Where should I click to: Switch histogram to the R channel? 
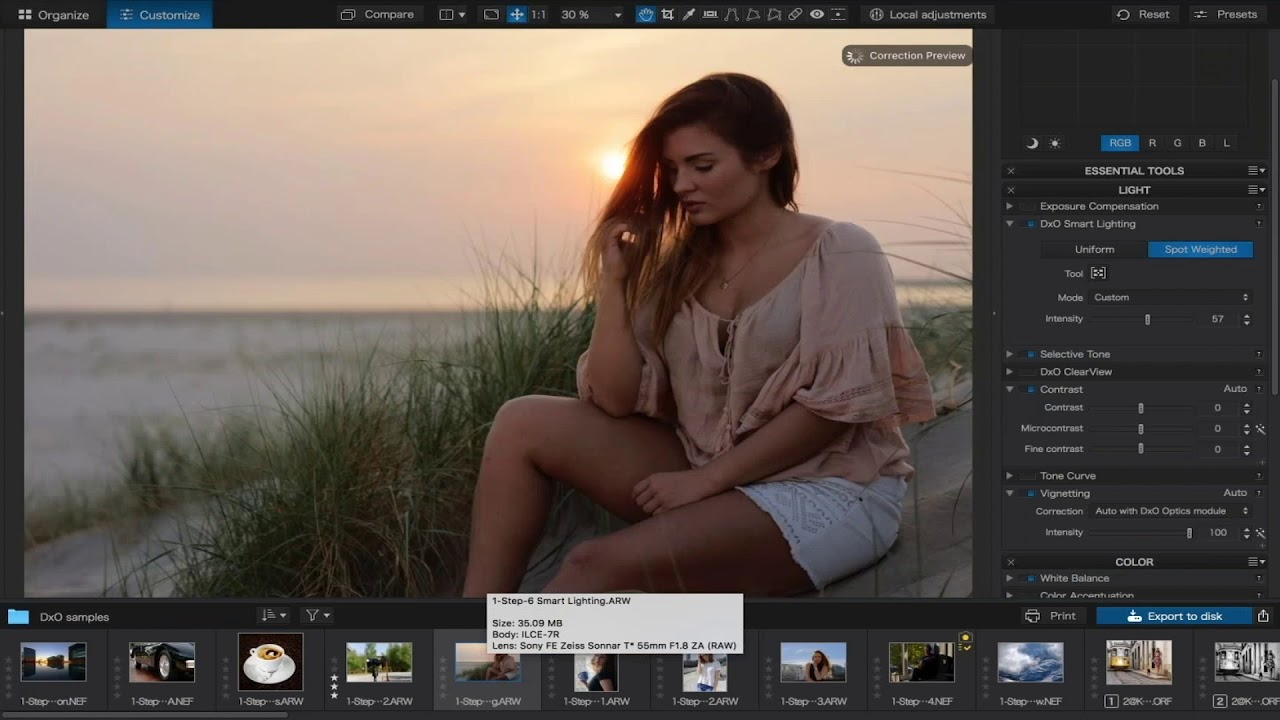(x=1151, y=142)
